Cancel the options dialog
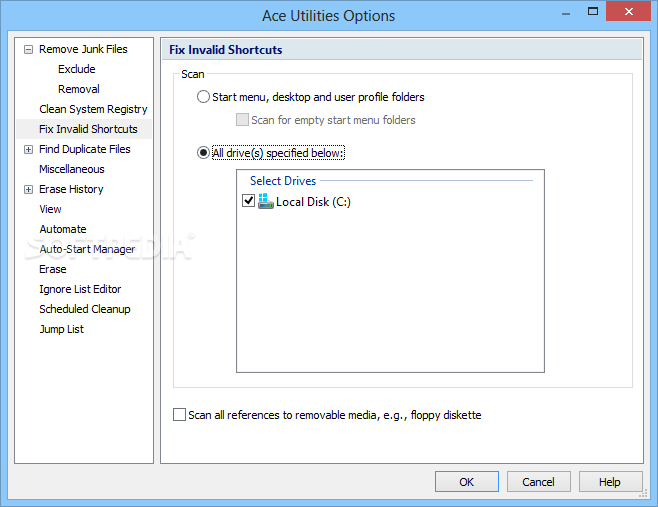The height and width of the screenshot is (507, 658). point(538,481)
